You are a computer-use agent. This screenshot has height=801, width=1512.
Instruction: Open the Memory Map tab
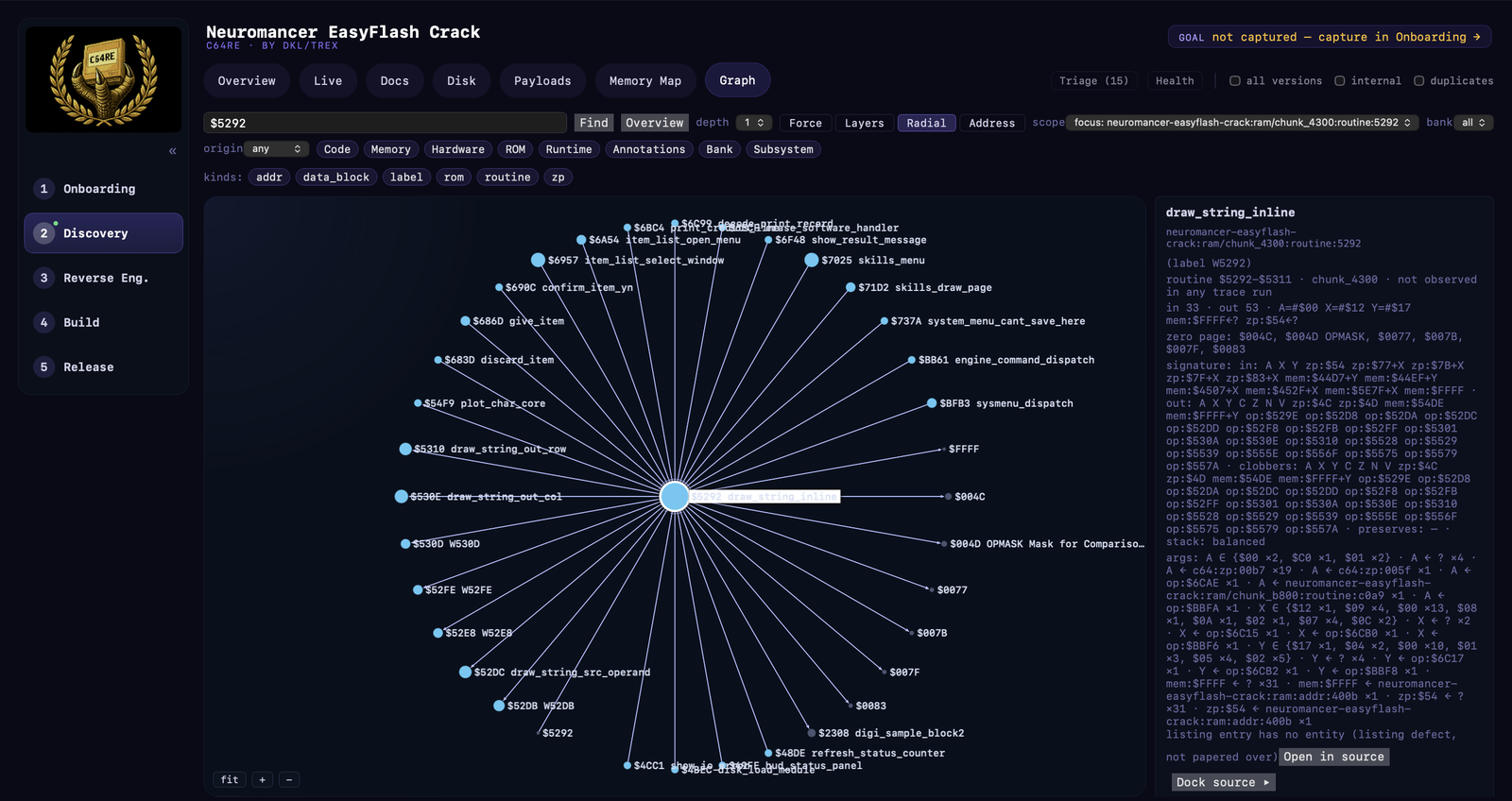click(x=645, y=80)
